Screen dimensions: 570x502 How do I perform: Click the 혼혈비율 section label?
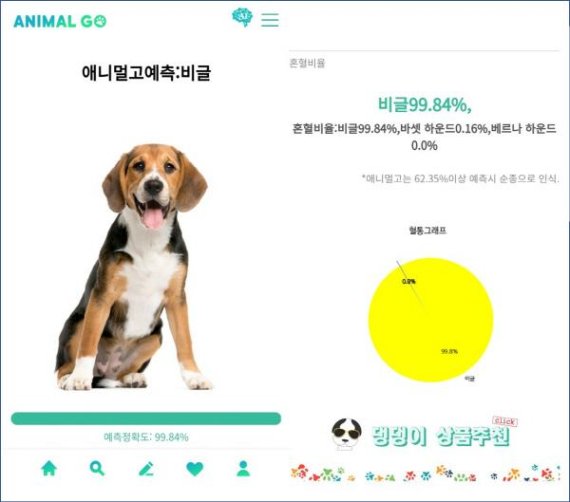pos(307,63)
